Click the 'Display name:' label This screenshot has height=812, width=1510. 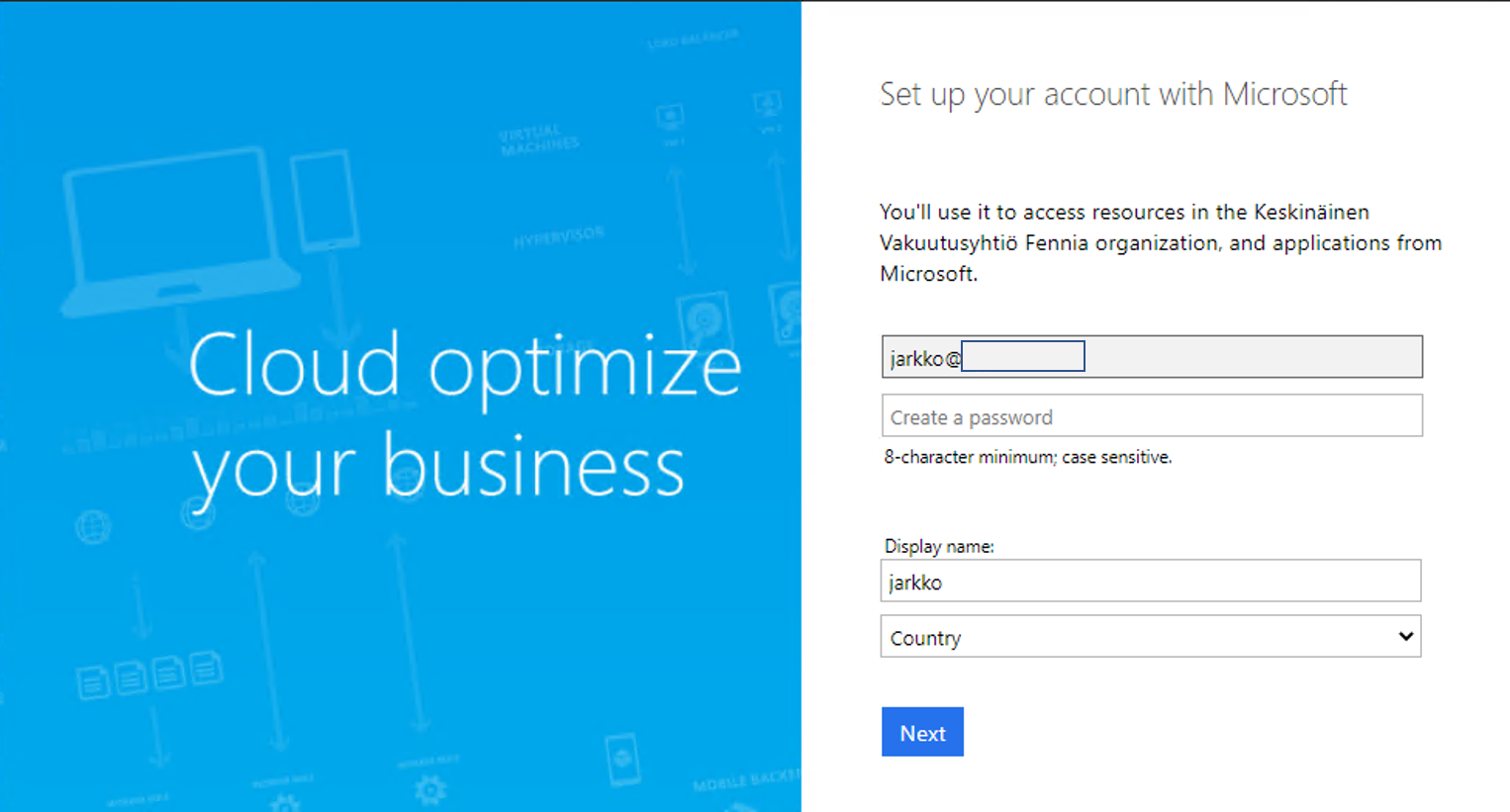pos(938,546)
